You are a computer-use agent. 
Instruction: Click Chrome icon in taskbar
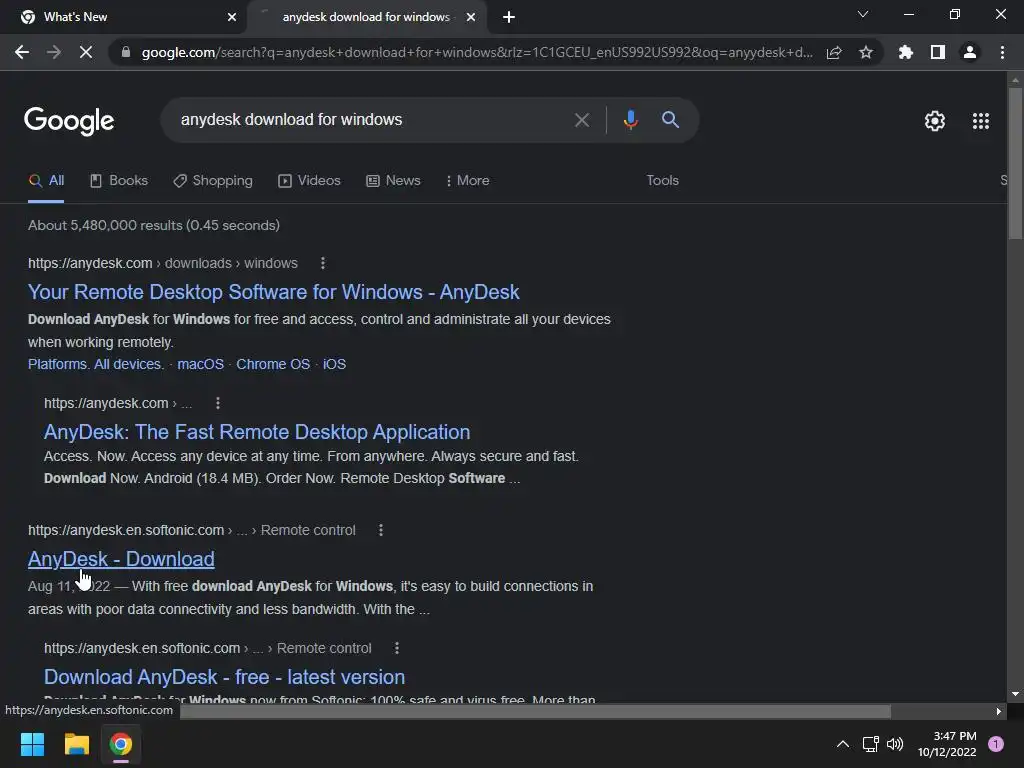pyautogui.click(x=121, y=744)
